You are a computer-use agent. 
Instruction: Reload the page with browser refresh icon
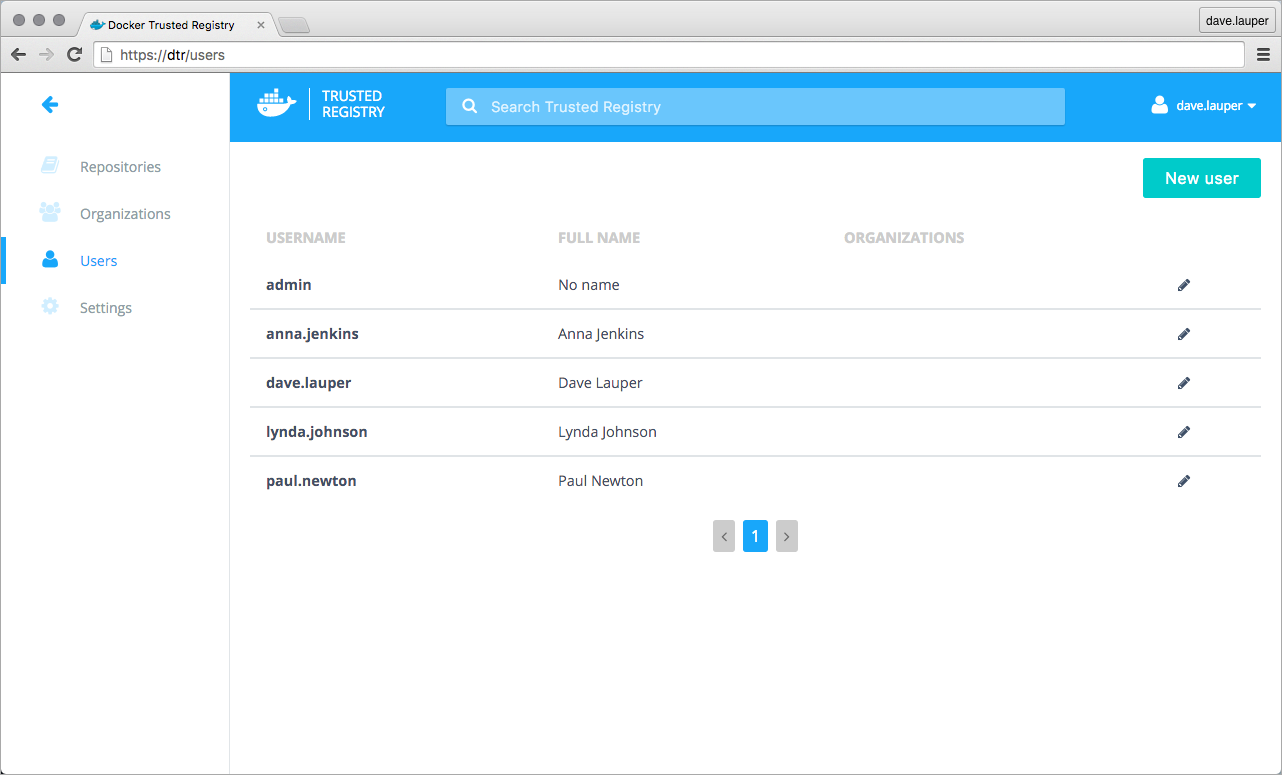[74, 55]
